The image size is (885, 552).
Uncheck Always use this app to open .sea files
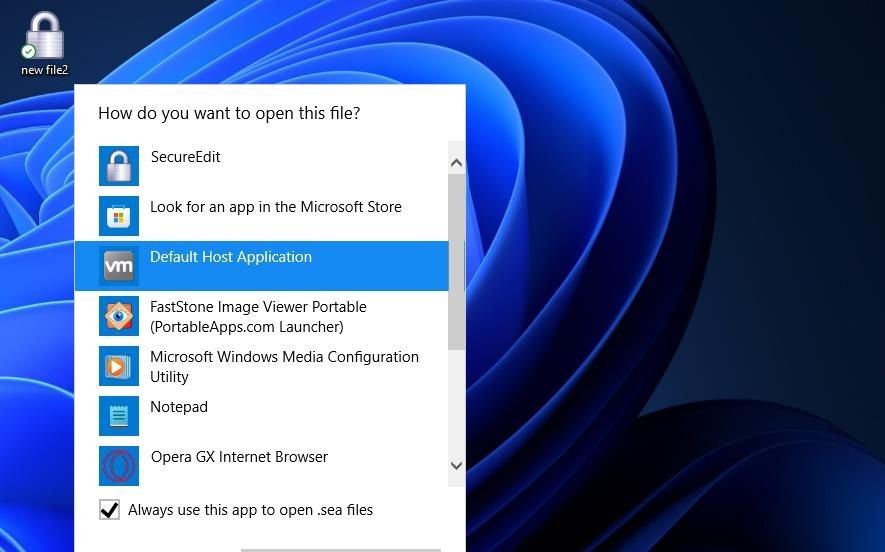[x=109, y=510]
